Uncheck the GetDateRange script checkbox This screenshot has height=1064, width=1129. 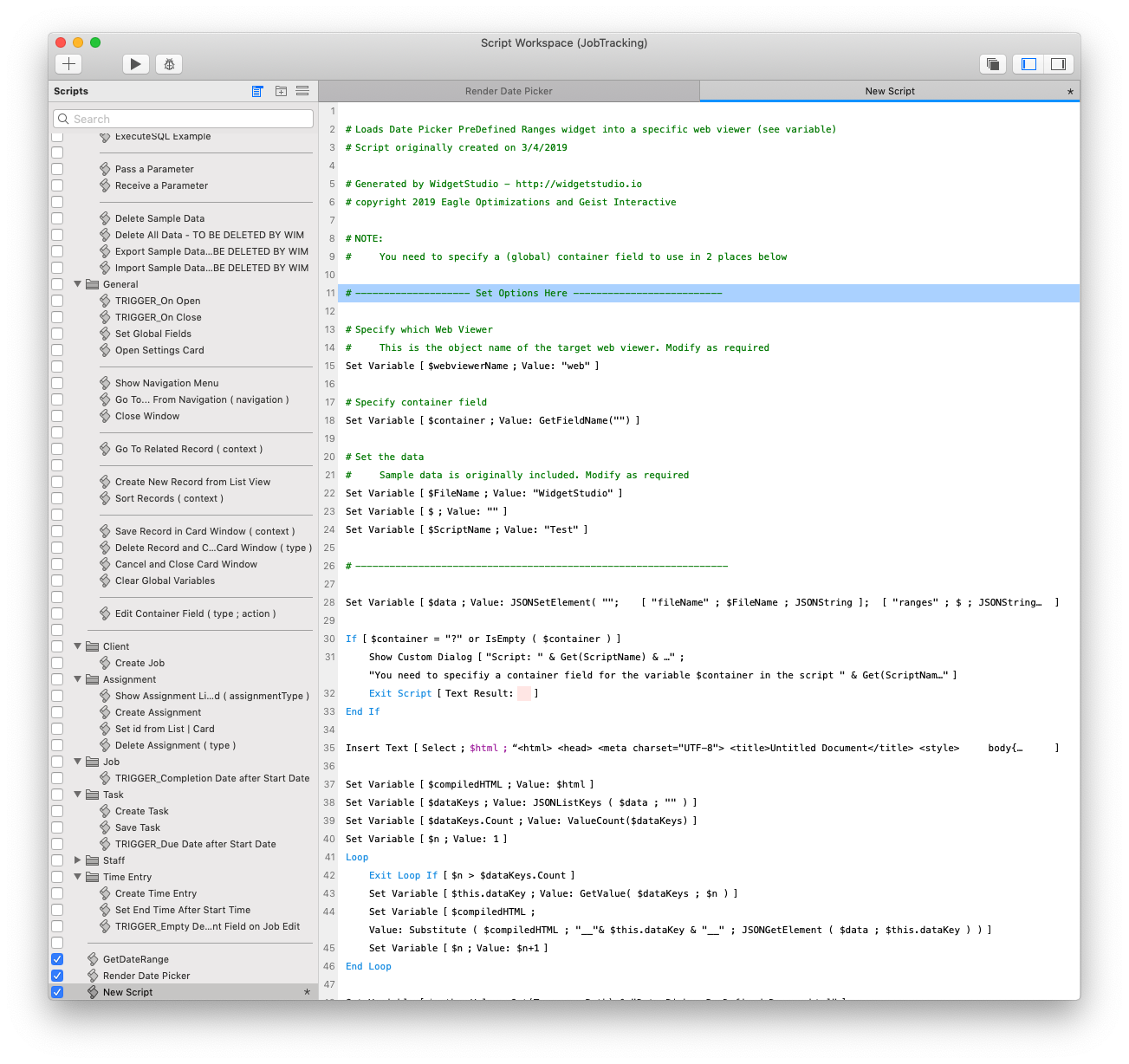[x=57, y=959]
